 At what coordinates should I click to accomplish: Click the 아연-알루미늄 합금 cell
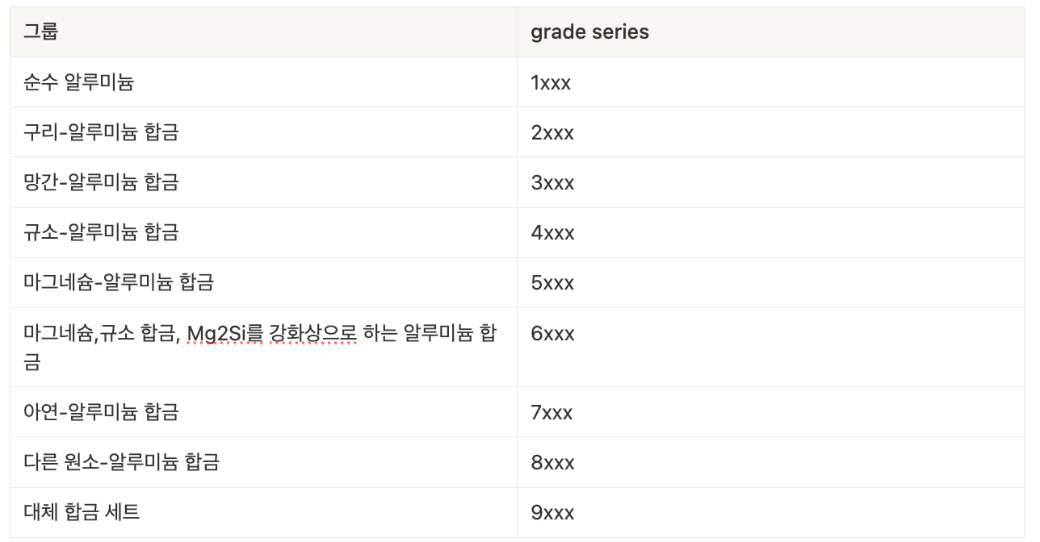263,411
